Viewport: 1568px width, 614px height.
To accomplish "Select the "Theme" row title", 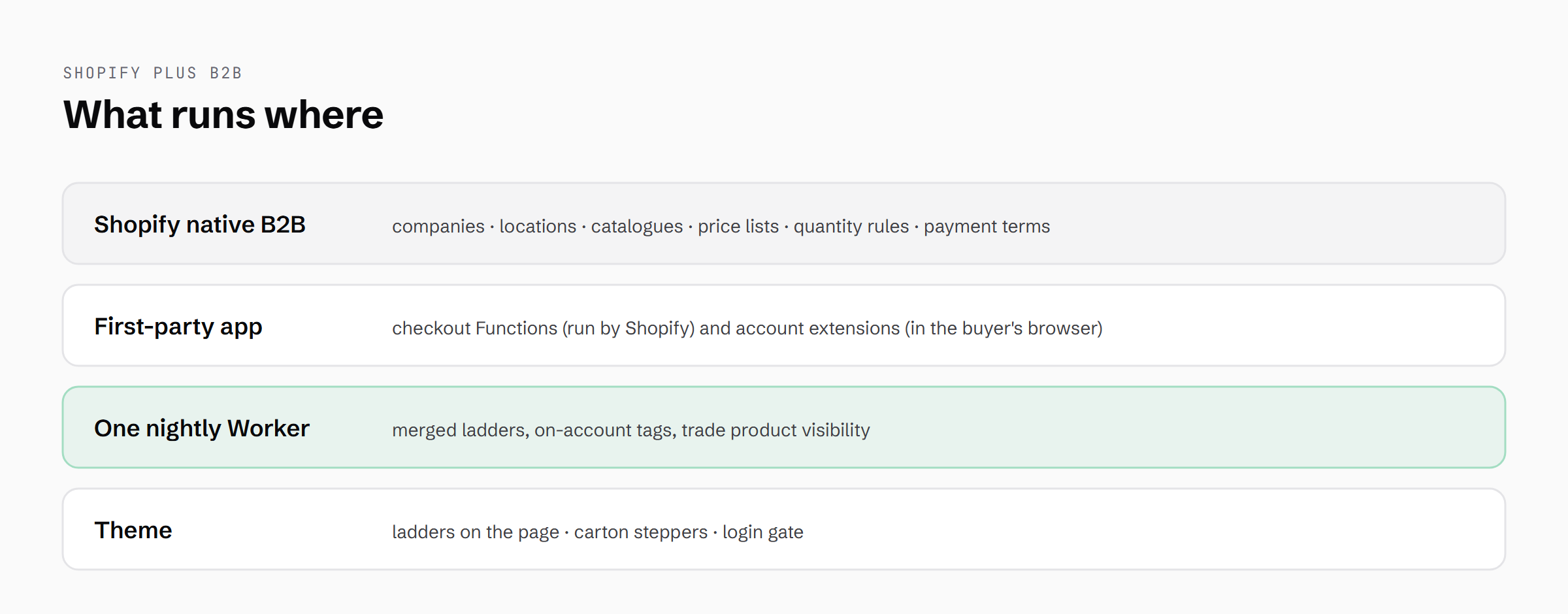I will [x=133, y=530].
